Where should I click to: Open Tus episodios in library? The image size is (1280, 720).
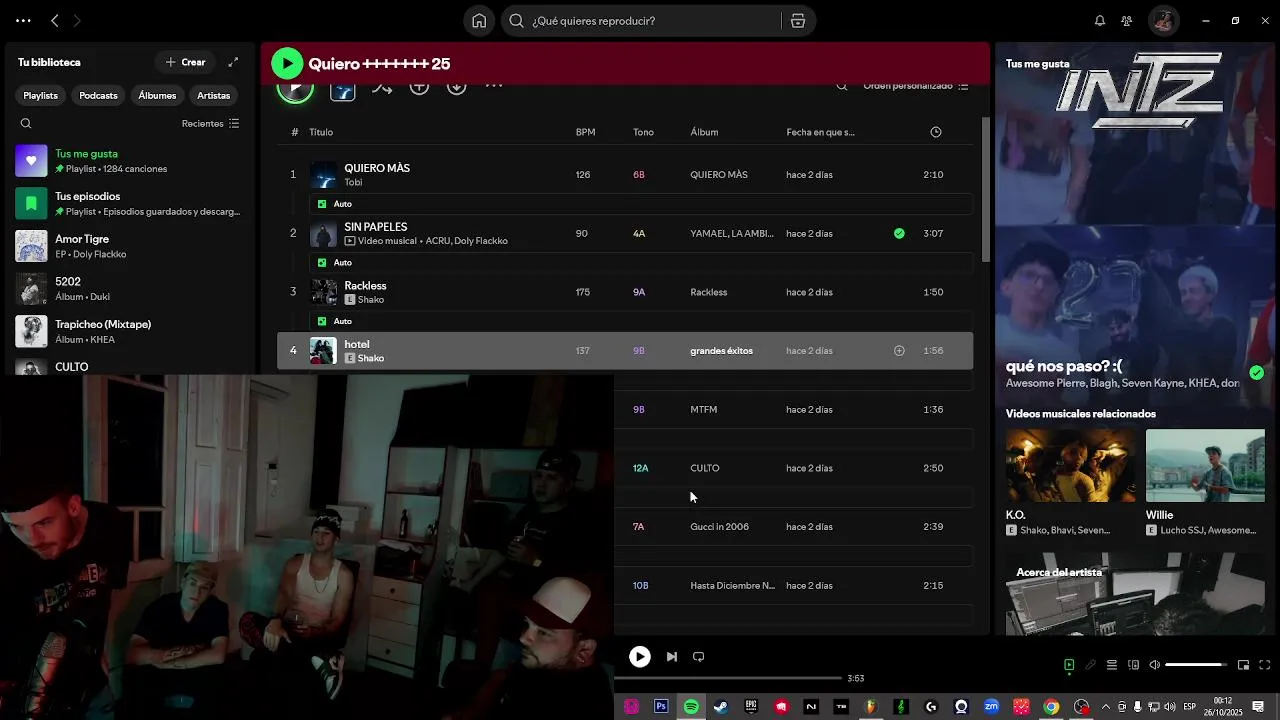[x=128, y=204]
